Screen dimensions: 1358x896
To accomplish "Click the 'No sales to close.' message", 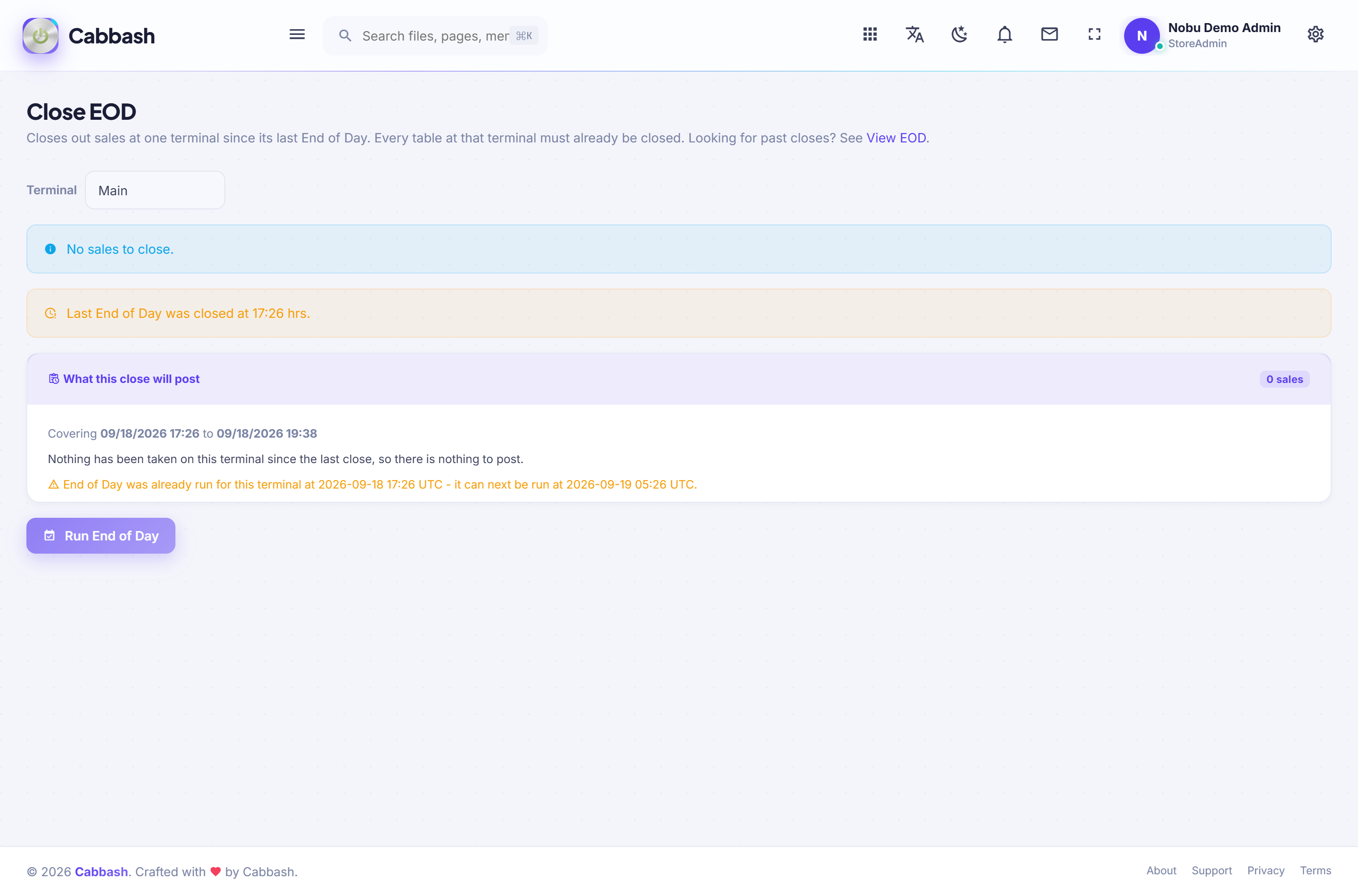I will [120, 249].
